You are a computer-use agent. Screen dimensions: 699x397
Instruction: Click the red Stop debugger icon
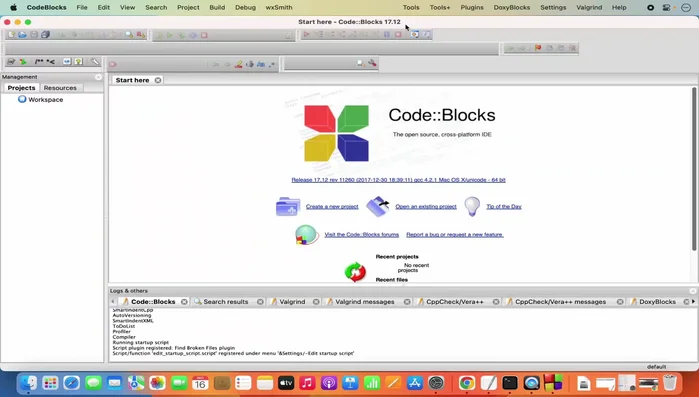398,34
